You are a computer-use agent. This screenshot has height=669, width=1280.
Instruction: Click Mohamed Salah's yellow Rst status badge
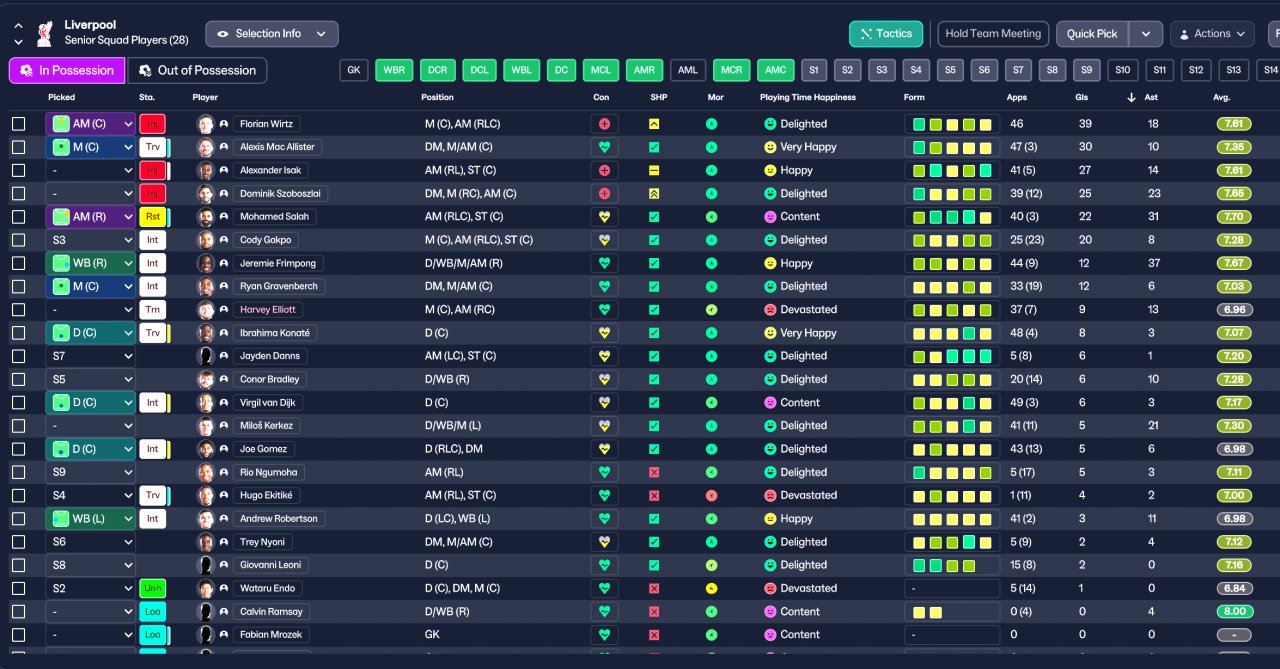pos(152,217)
